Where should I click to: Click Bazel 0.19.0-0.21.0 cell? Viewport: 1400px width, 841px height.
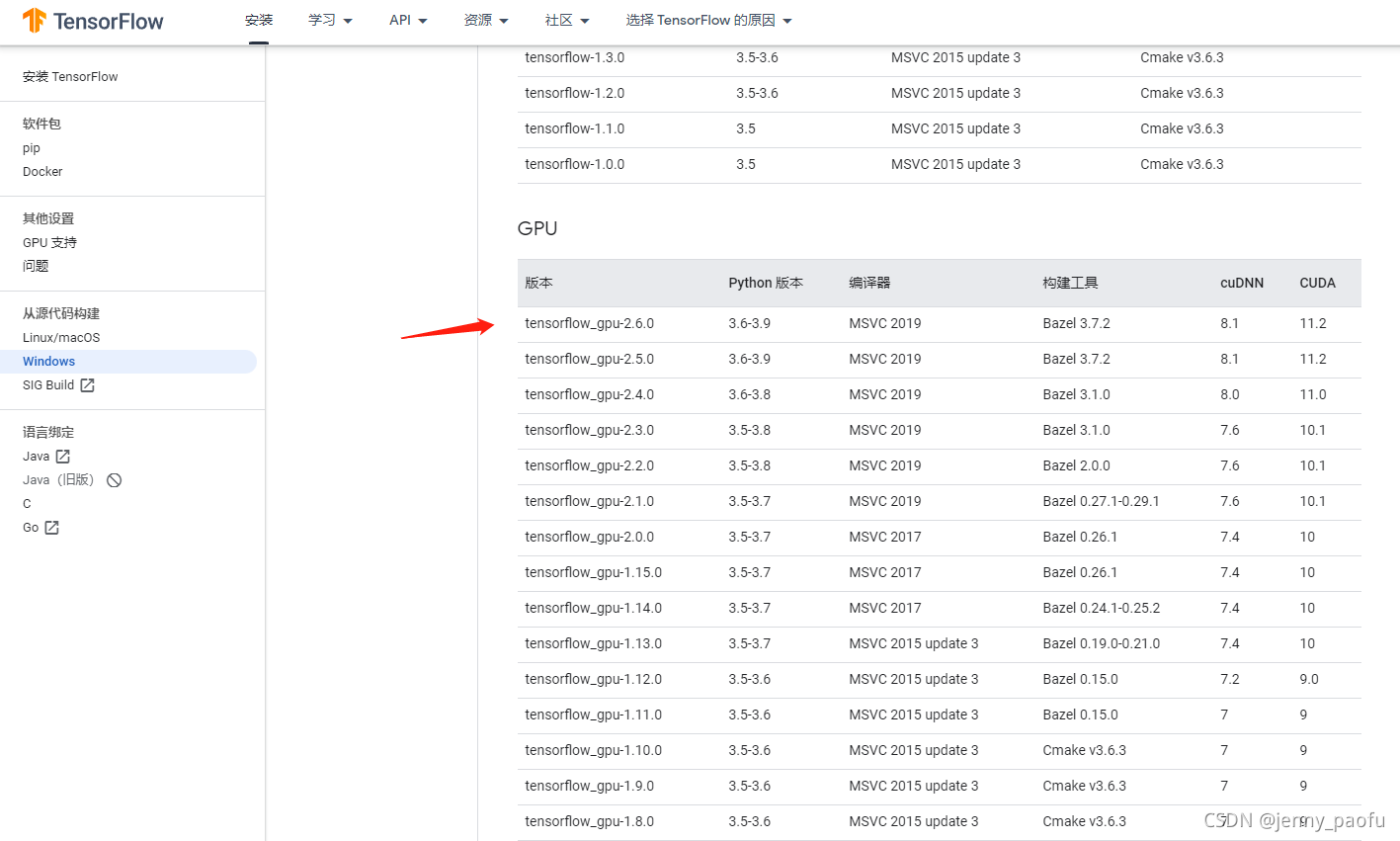pos(1102,643)
